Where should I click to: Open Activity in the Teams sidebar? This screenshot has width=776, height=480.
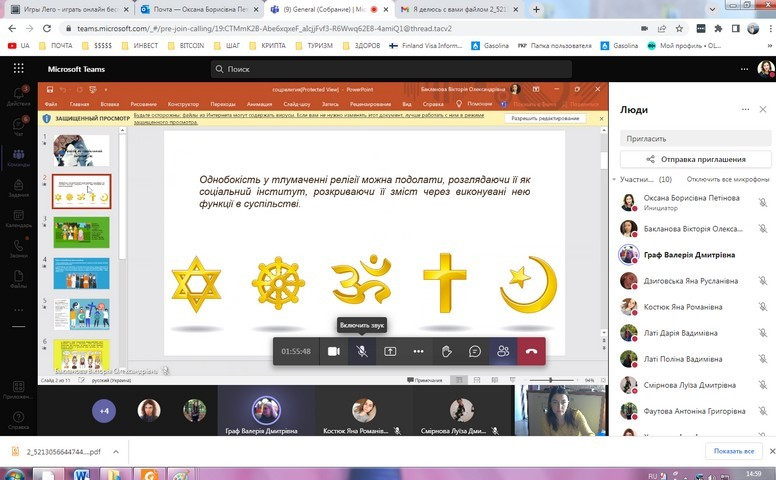[18, 96]
